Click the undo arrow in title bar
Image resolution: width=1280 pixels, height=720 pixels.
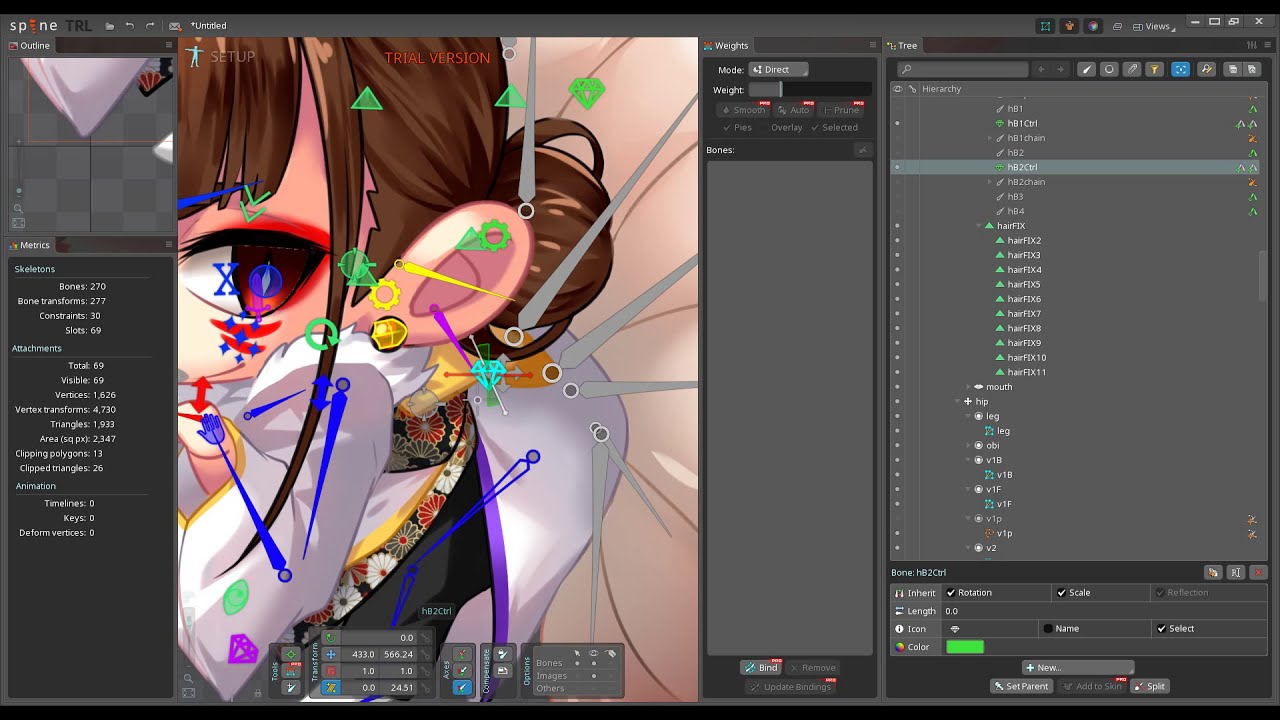click(129, 26)
